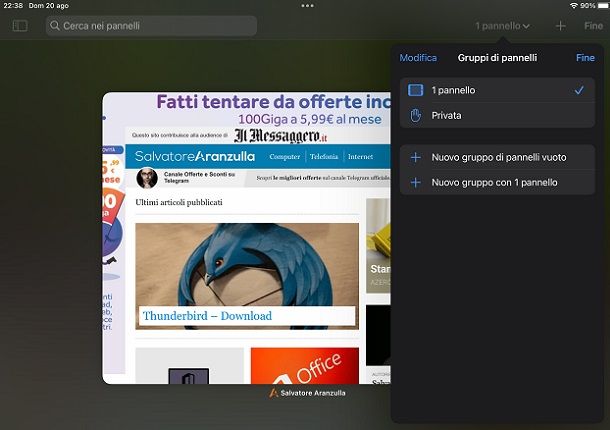Click the Aranzulla favicon below thumbnail
The height and width of the screenshot is (430, 610).
(x=273, y=393)
